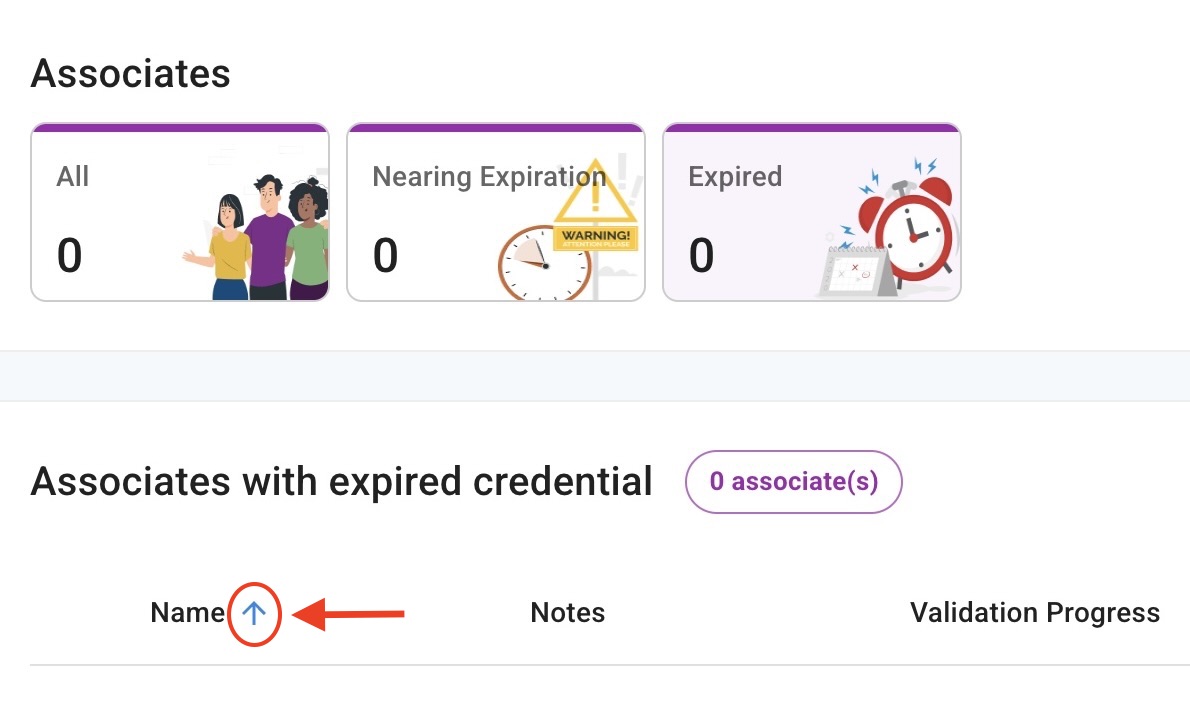
Task: Click the Associates page heading
Action: [x=131, y=73]
